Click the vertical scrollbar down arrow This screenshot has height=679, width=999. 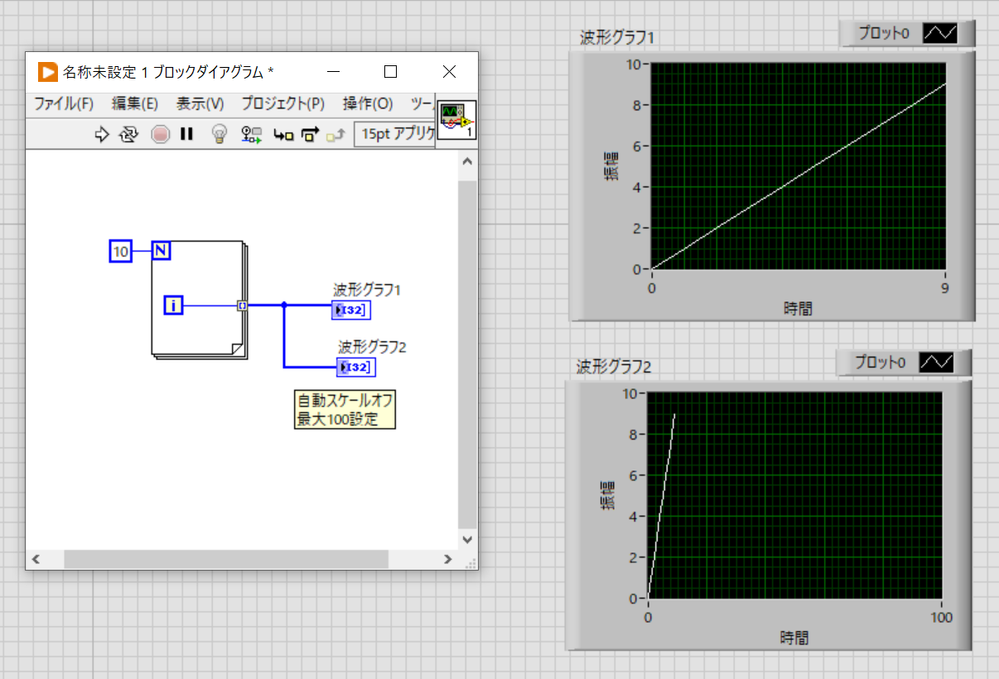tap(467, 540)
